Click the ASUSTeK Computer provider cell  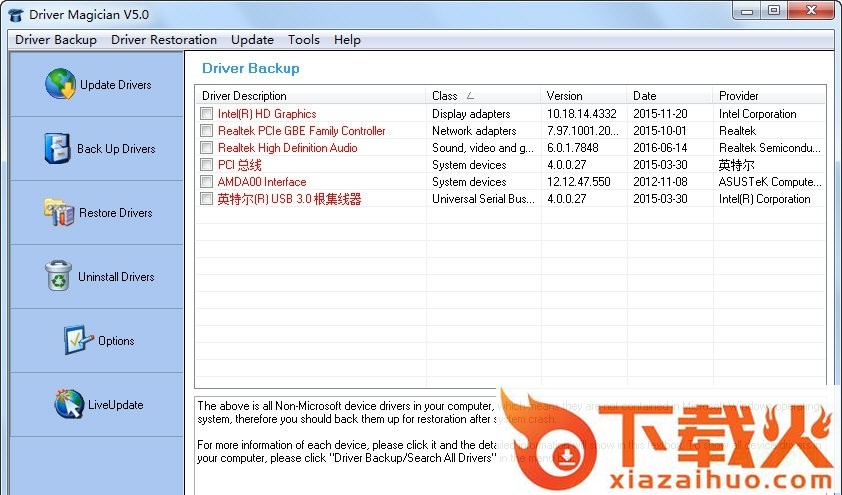click(x=770, y=181)
